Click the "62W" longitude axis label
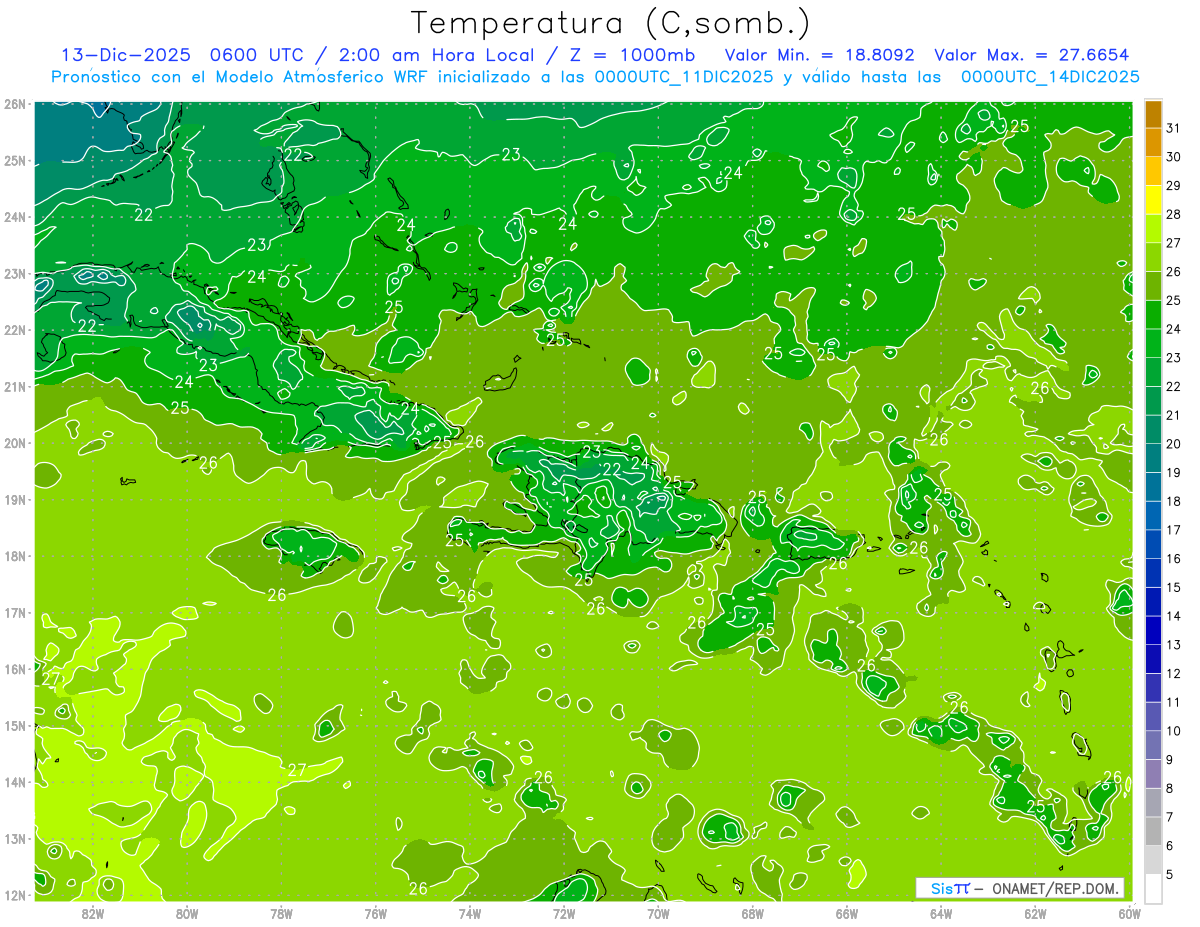This screenshot has height=927, width=1200. [x=1035, y=912]
